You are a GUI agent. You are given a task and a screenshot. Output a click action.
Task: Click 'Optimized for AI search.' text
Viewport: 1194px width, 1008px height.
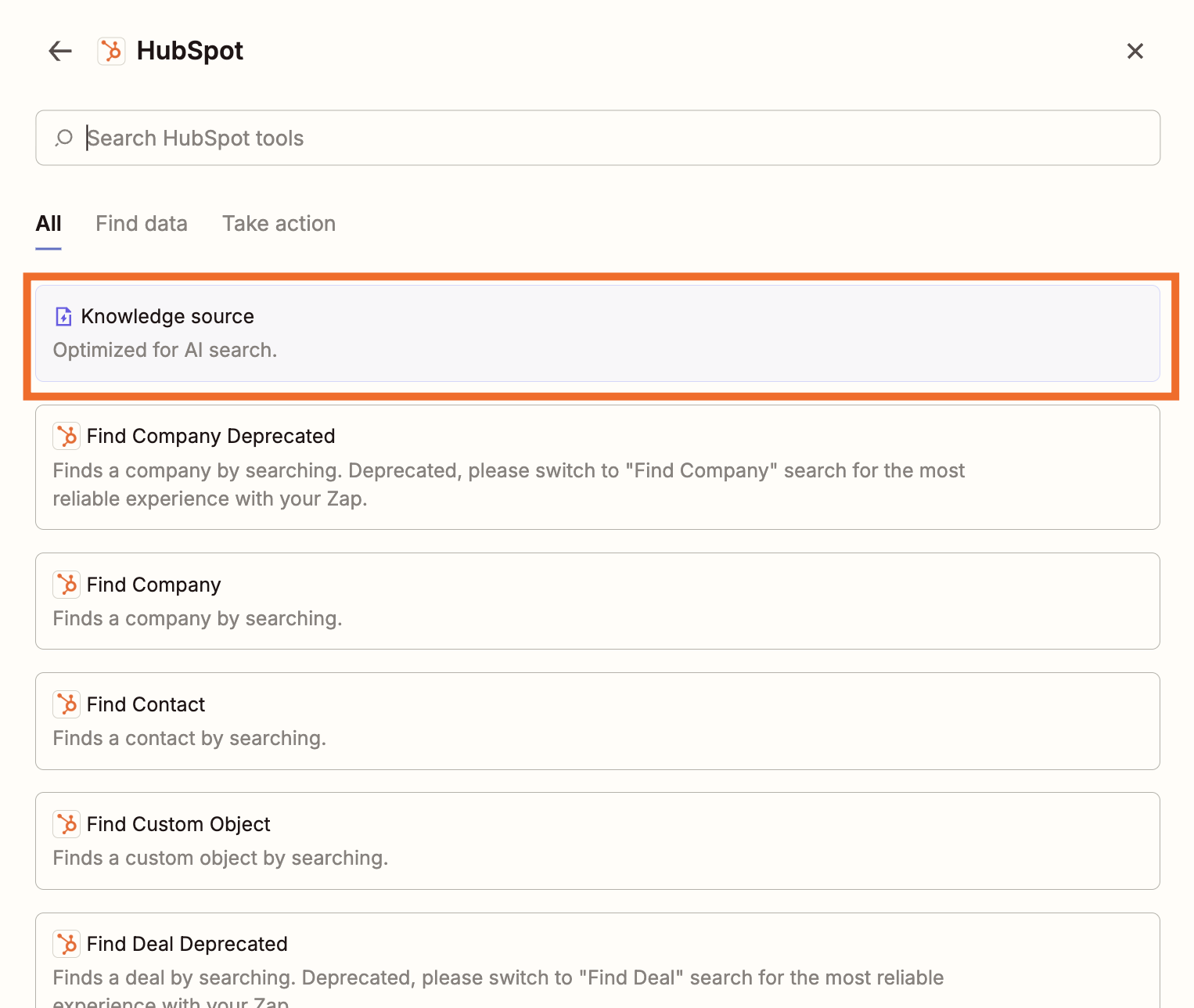(x=165, y=350)
